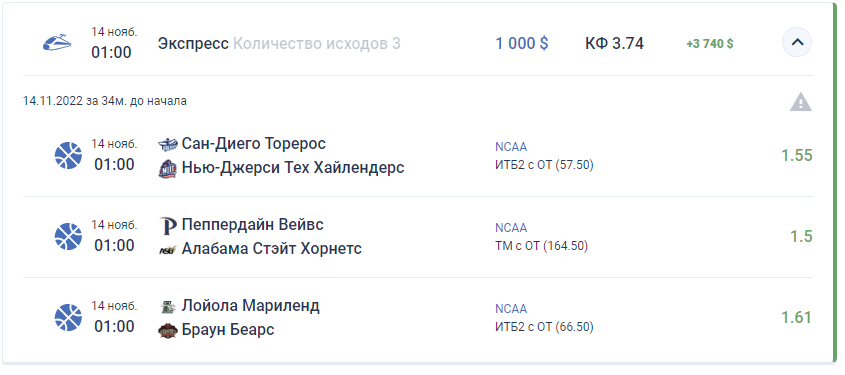The image size is (845, 375).
Task: Select the Алабама Стэйт Хорнетс team name
Action: coord(272,249)
